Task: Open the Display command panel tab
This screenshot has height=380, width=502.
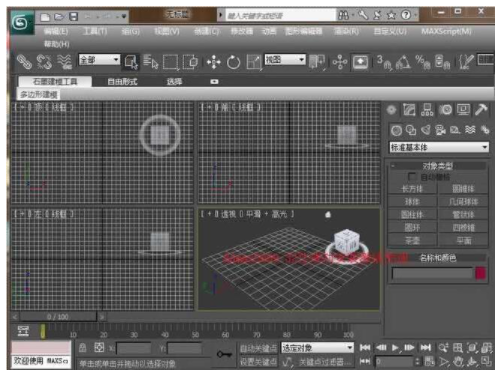Action: pos(463,110)
